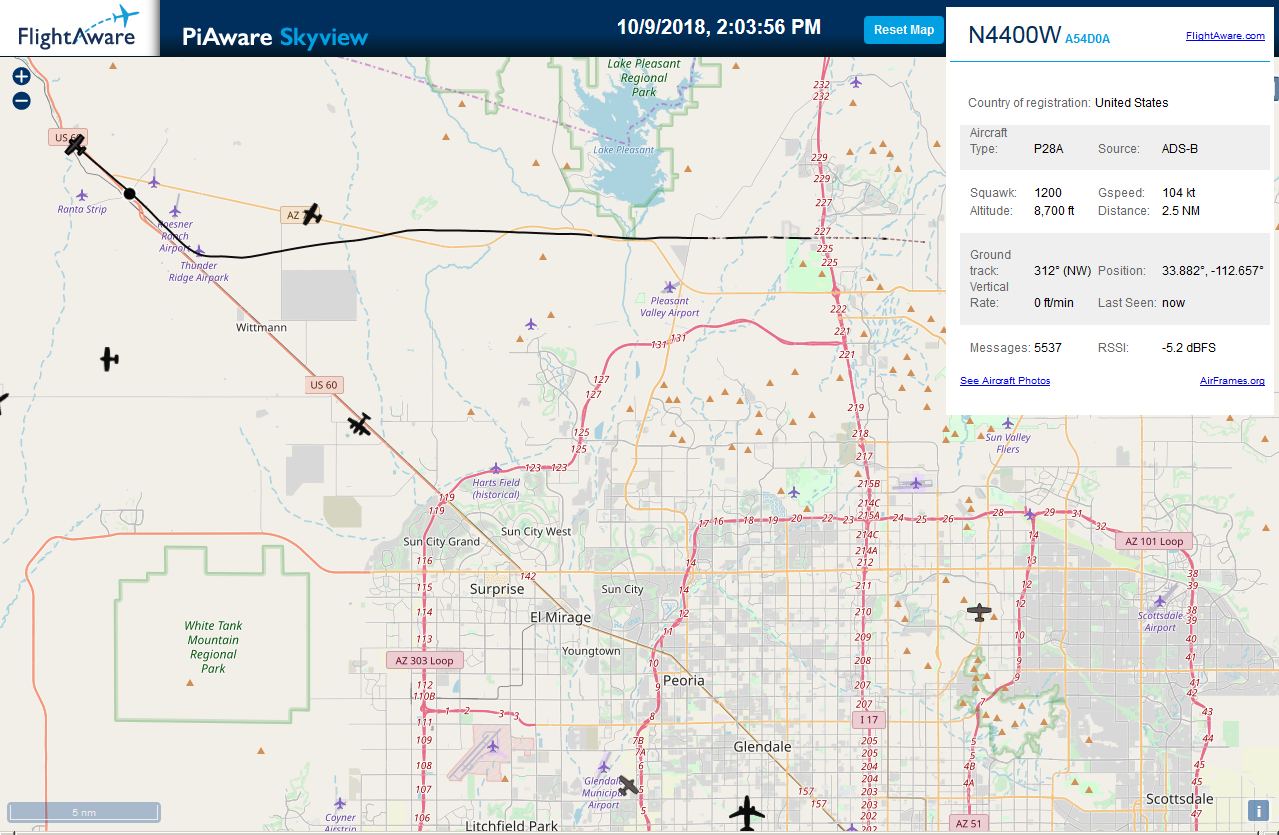
Task: Click the AZ 303 Loop highway shield
Action: click(423, 660)
